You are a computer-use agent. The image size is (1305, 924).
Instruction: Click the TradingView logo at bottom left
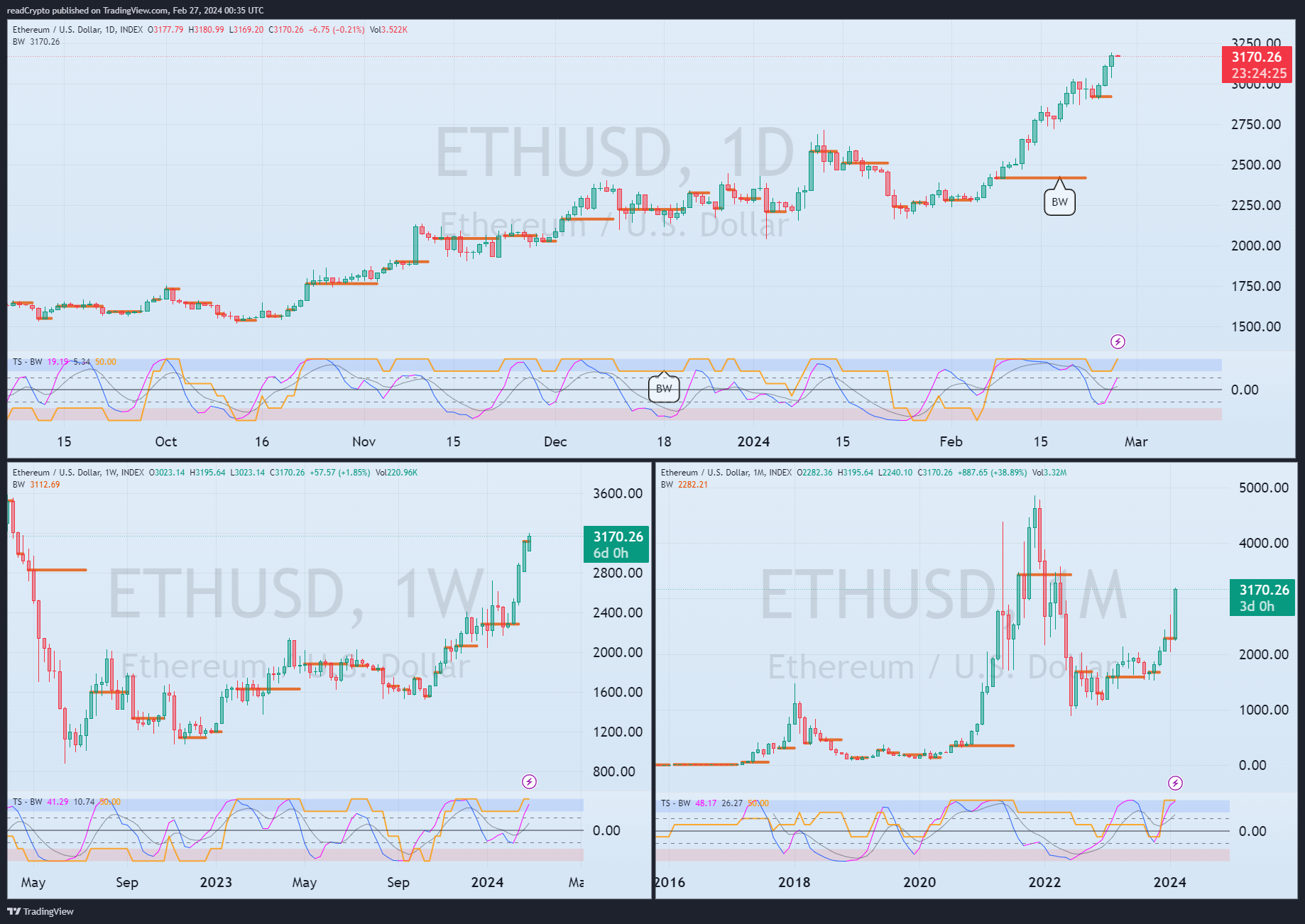pyautogui.click(x=40, y=911)
